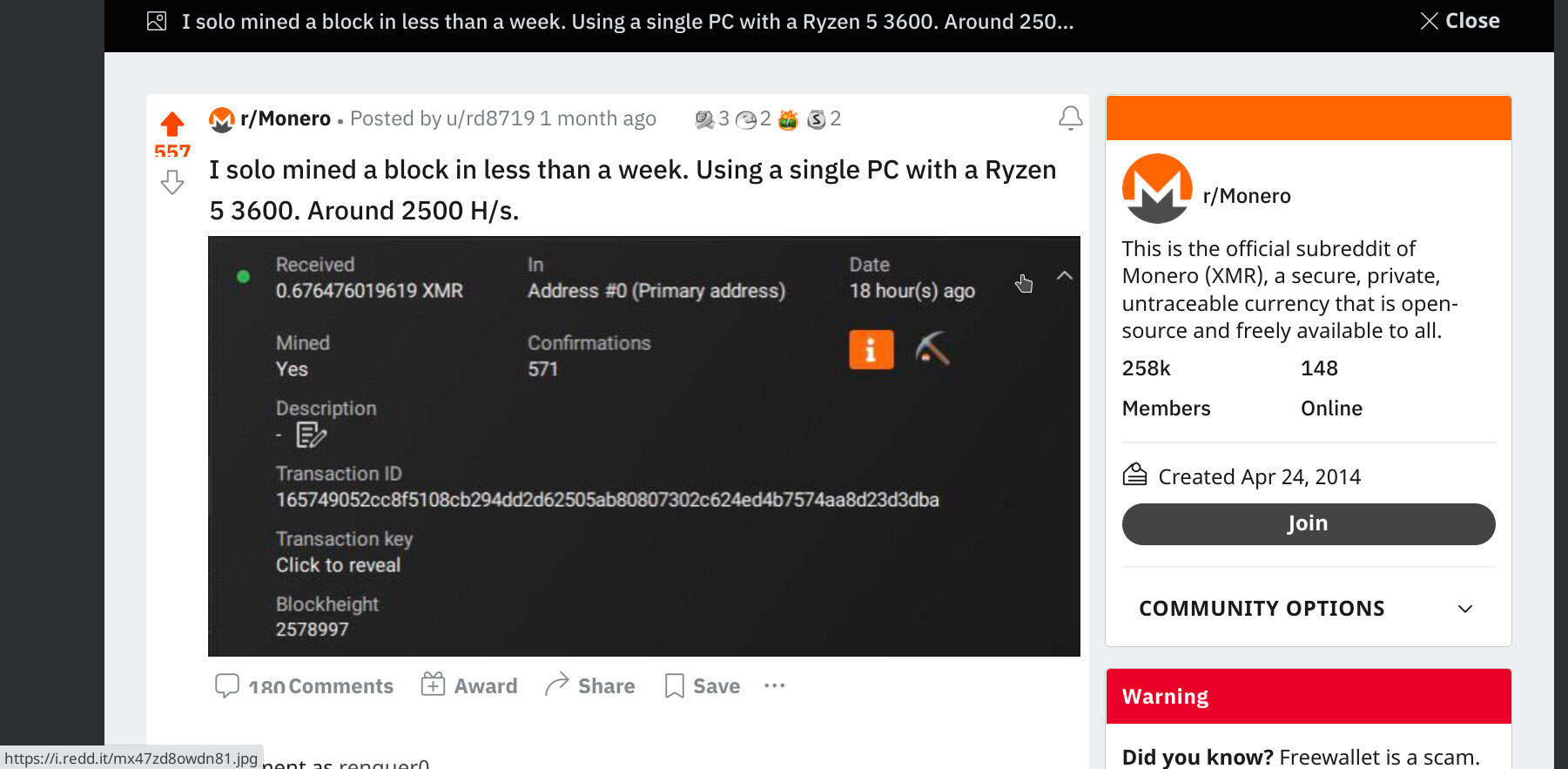This screenshot has height=769, width=1568.
Task: Click the mining pickaxe icon
Action: [932, 349]
